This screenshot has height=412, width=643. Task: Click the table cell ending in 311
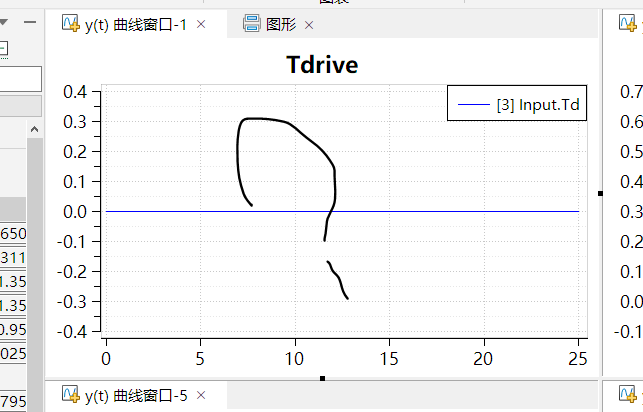pos(13,258)
